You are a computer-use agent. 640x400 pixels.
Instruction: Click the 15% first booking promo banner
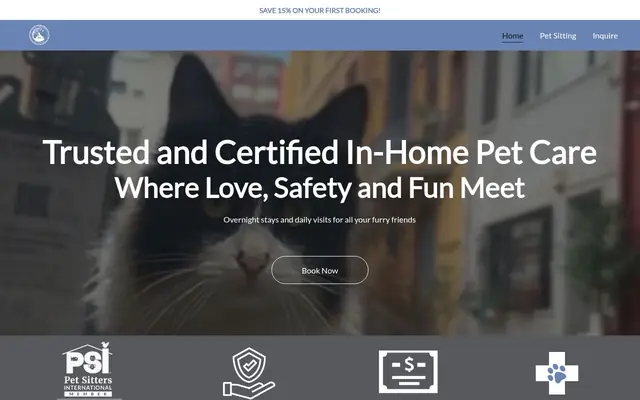(x=320, y=11)
